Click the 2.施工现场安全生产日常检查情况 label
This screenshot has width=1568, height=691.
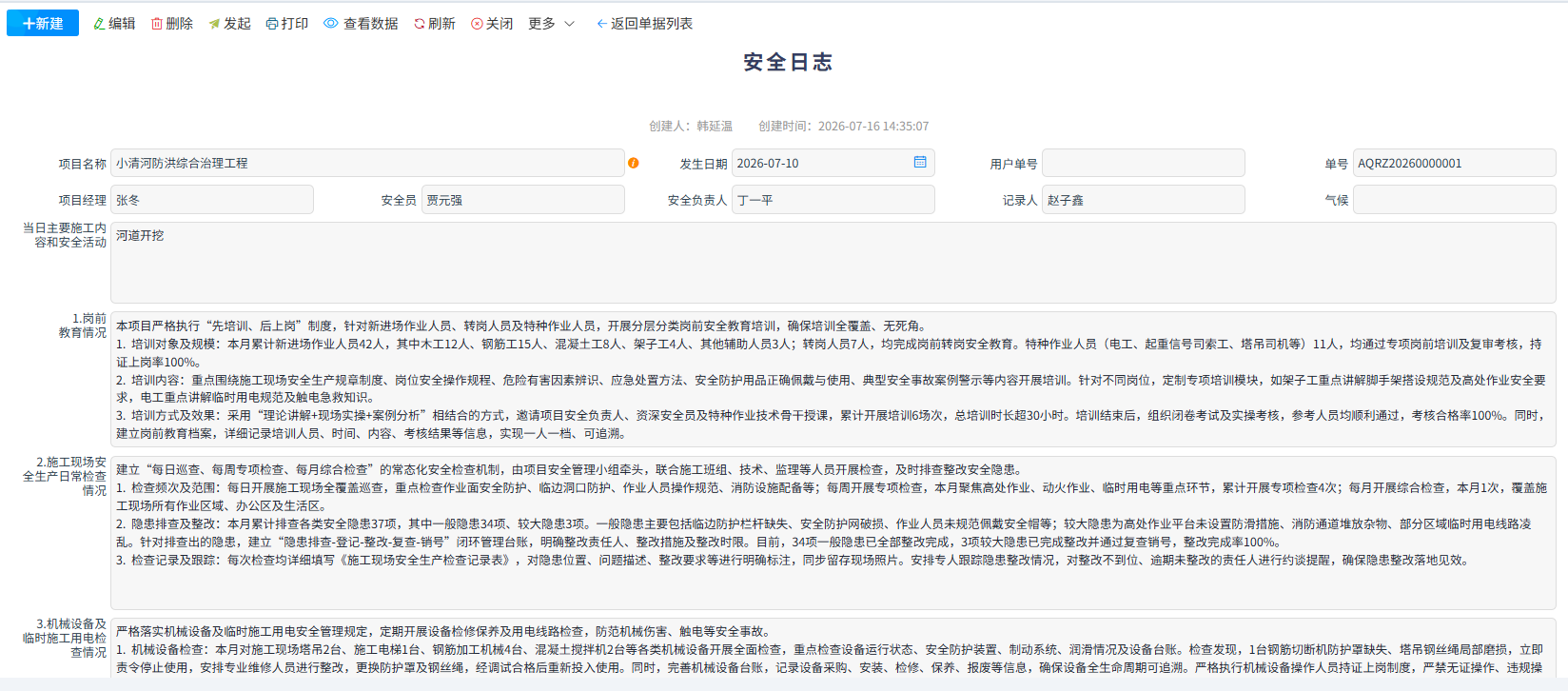coord(65,476)
